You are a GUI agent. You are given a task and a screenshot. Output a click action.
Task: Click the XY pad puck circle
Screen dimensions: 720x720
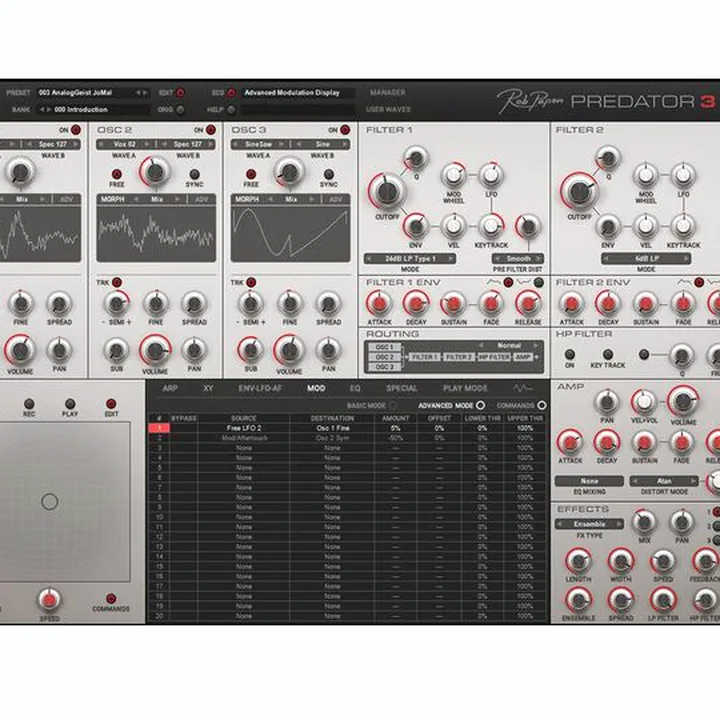50,501
